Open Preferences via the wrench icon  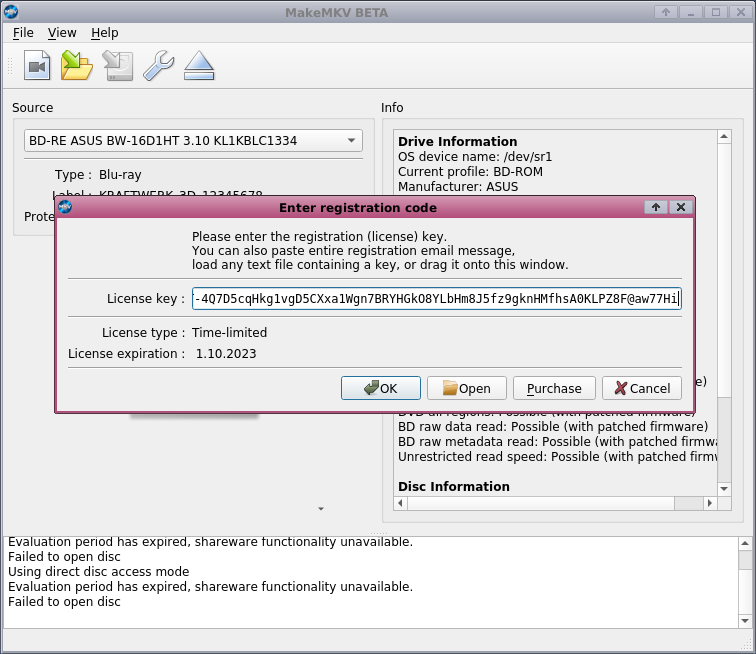tap(158, 66)
